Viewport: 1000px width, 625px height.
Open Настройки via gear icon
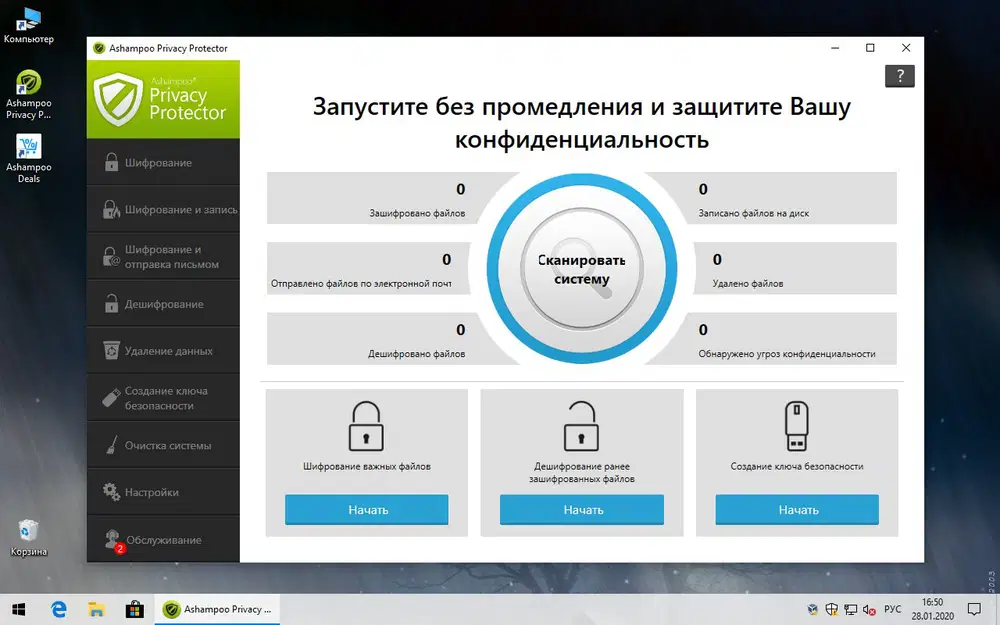tap(163, 490)
